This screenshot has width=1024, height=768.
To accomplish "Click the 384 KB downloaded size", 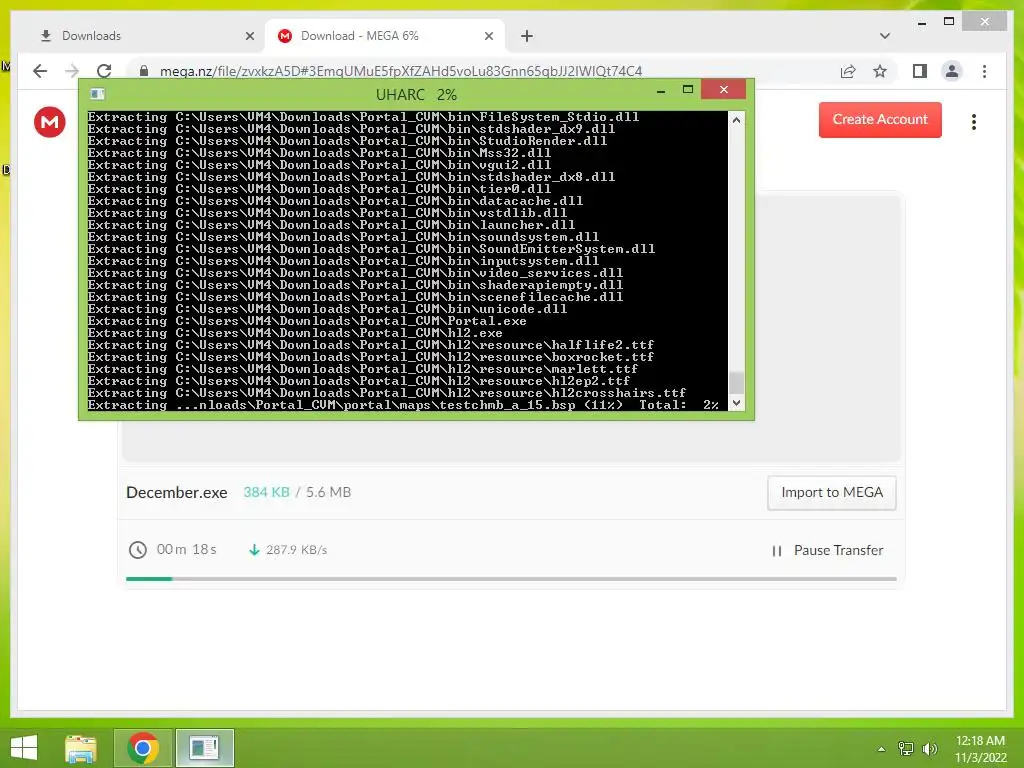I will [266, 492].
